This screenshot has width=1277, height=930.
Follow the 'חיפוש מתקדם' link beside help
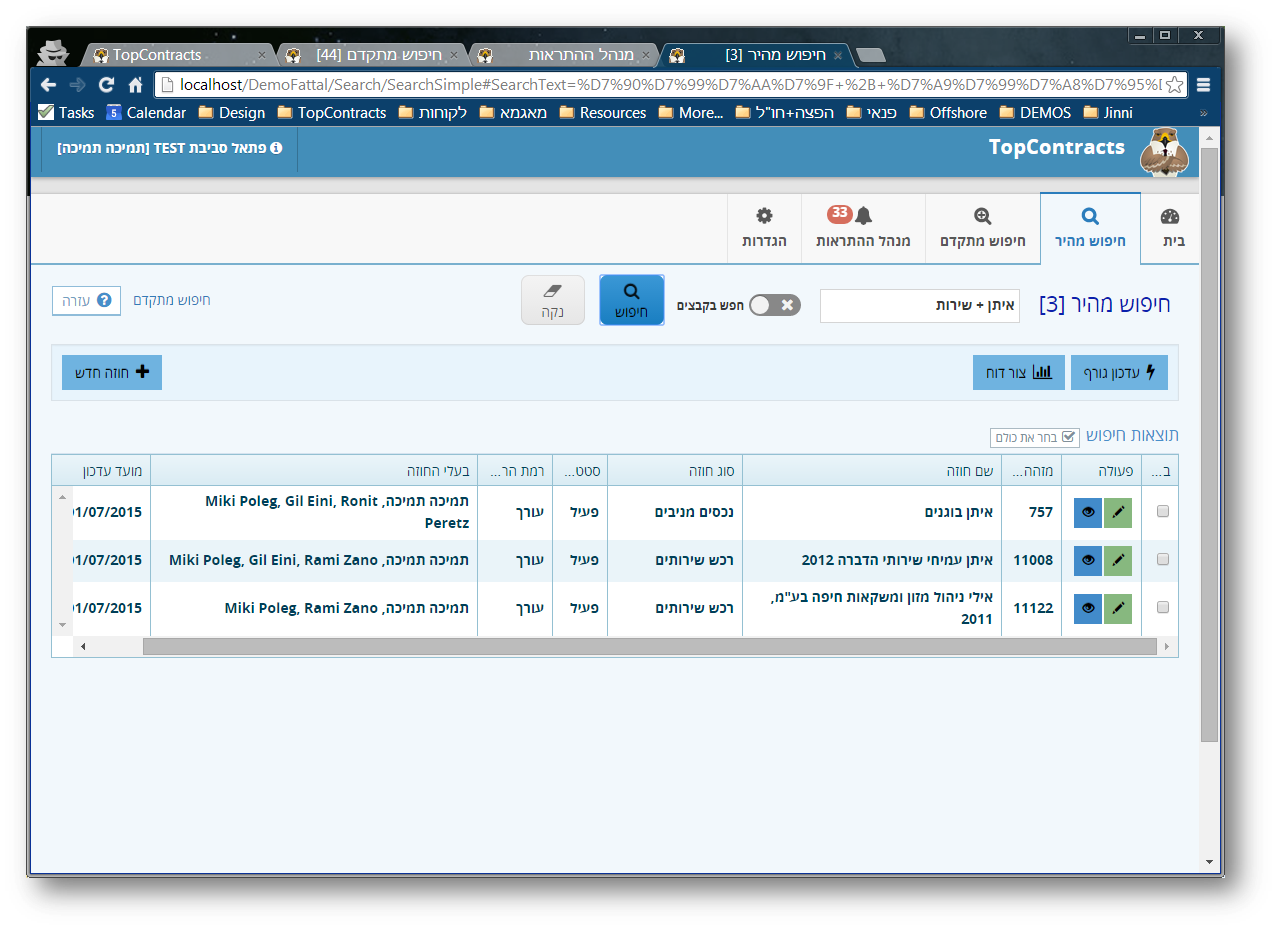coord(171,300)
